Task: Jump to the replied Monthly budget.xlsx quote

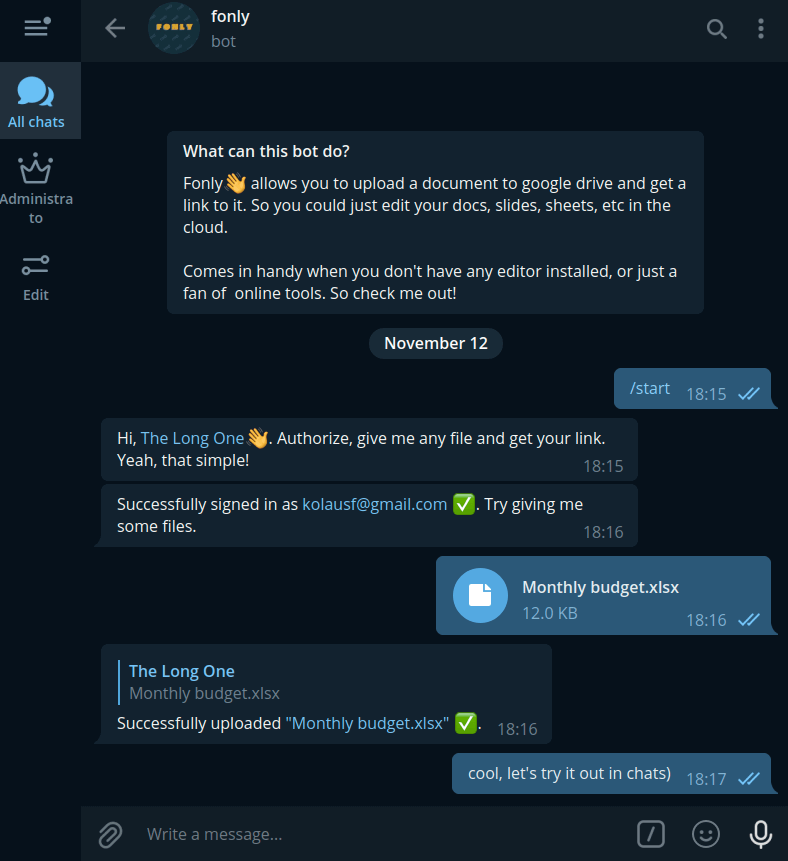Action: point(204,682)
